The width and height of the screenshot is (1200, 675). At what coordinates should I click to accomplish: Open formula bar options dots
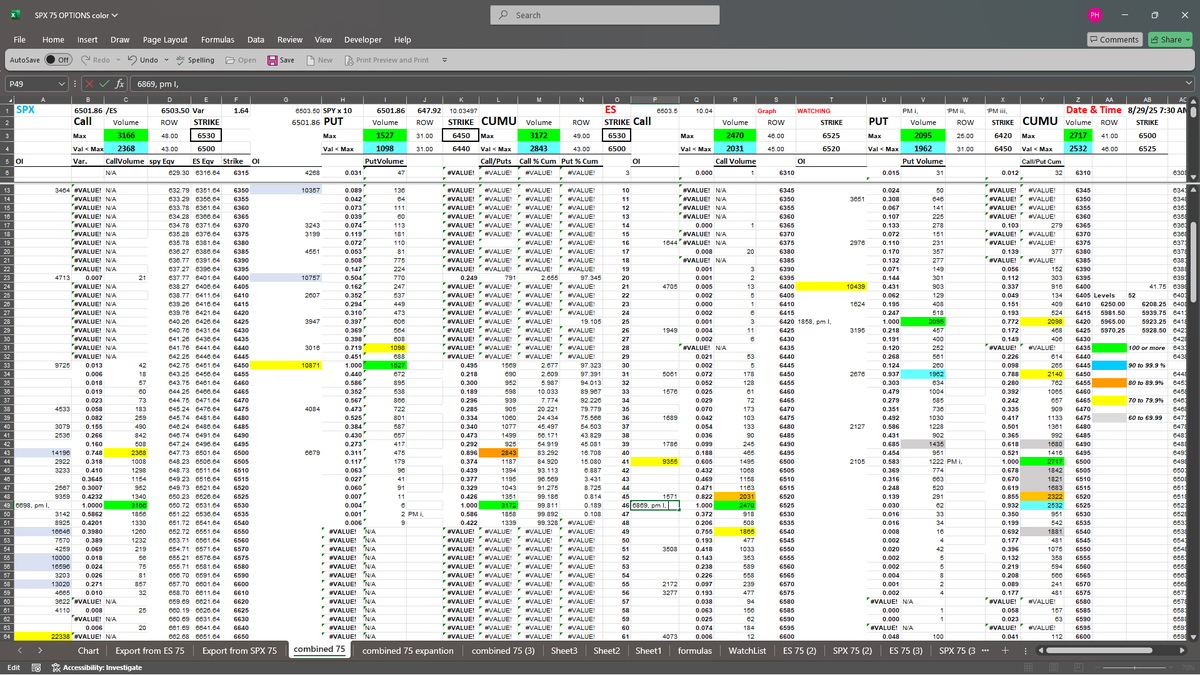click(x=77, y=85)
